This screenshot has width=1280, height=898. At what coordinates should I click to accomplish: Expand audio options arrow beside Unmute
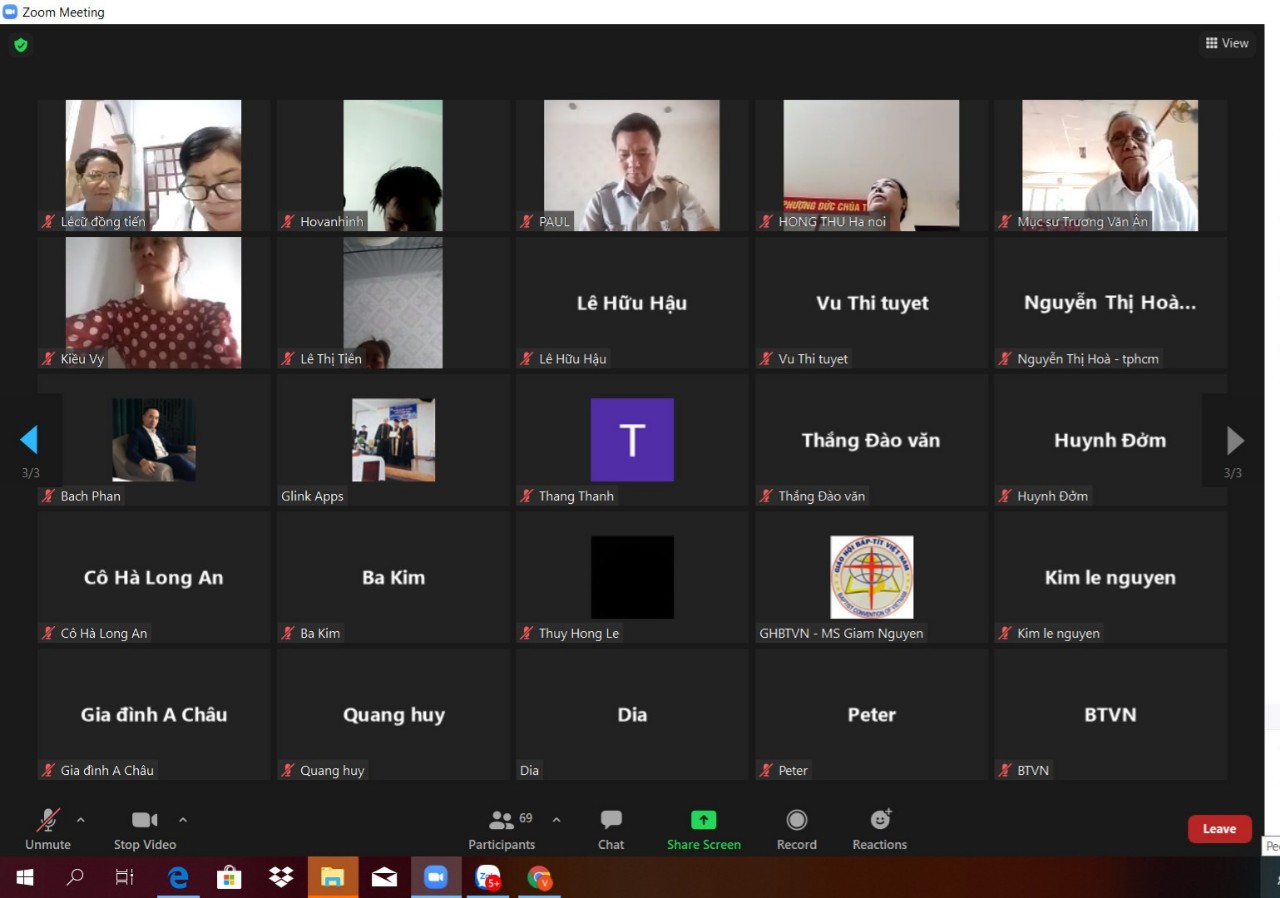(x=81, y=820)
